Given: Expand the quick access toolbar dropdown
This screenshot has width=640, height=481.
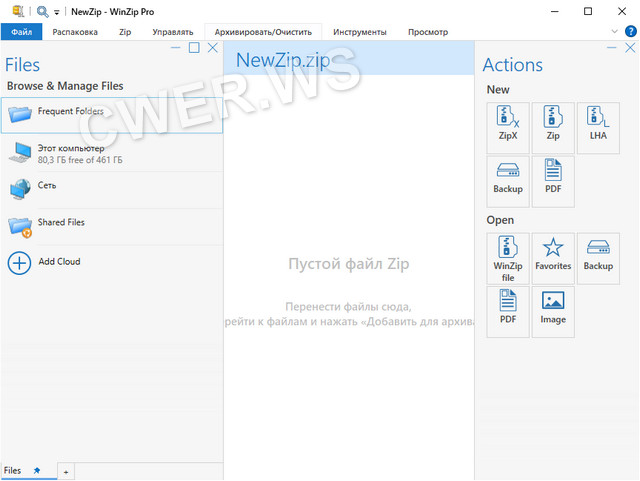Looking at the screenshot, I should [57, 12].
